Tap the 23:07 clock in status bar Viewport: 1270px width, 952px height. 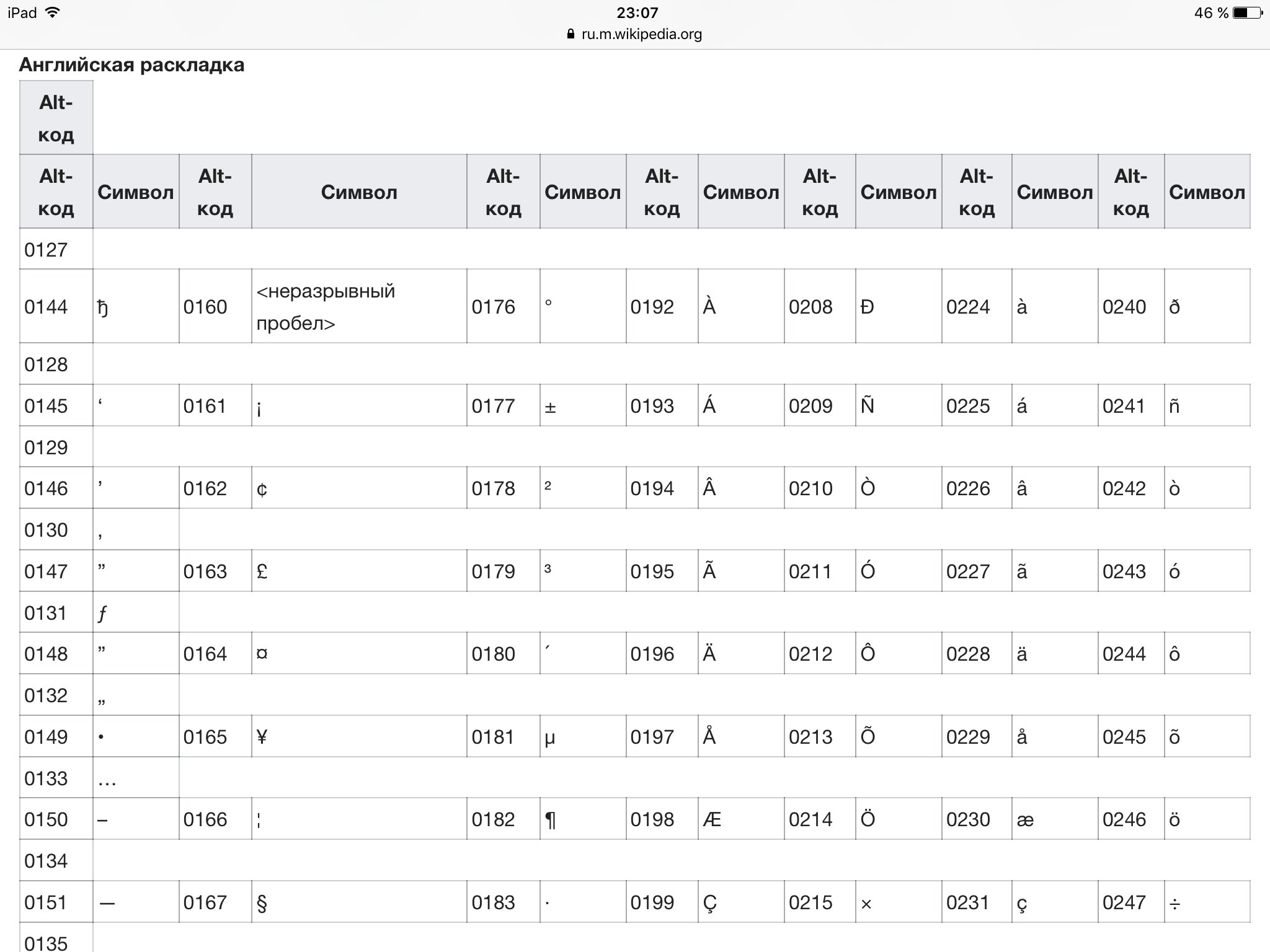[637, 12]
